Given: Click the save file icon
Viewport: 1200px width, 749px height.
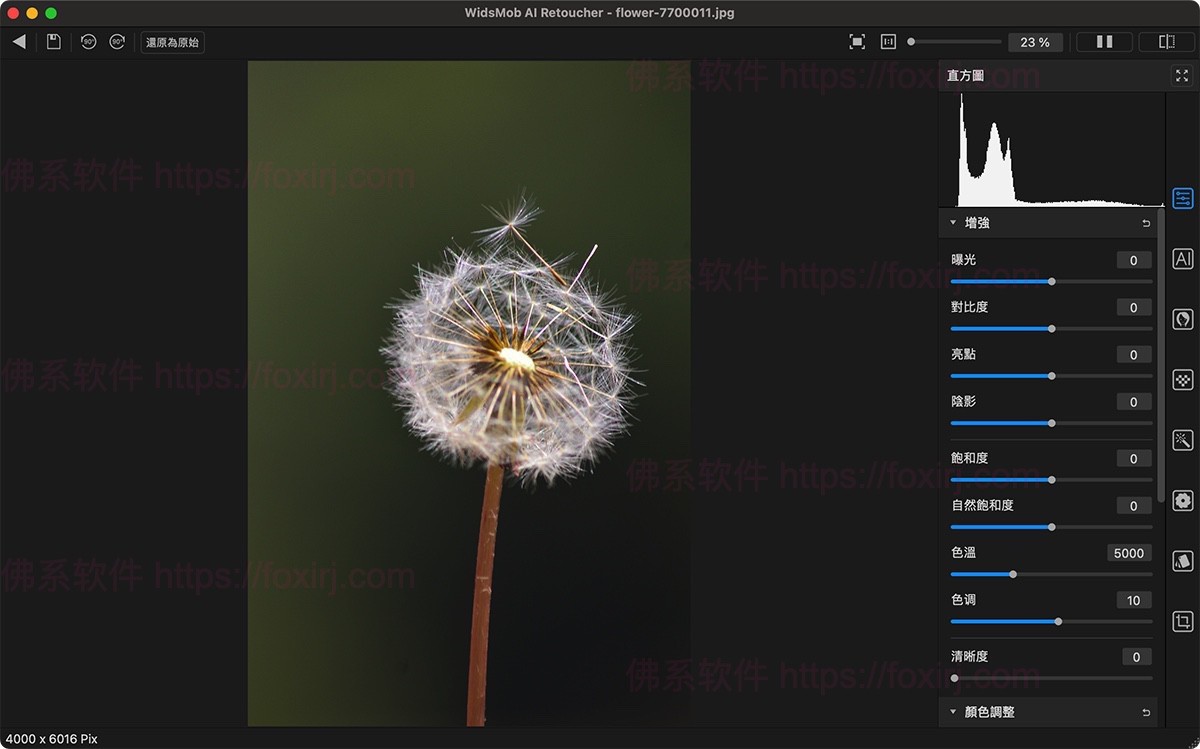Looking at the screenshot, I should tap(54, 42).
